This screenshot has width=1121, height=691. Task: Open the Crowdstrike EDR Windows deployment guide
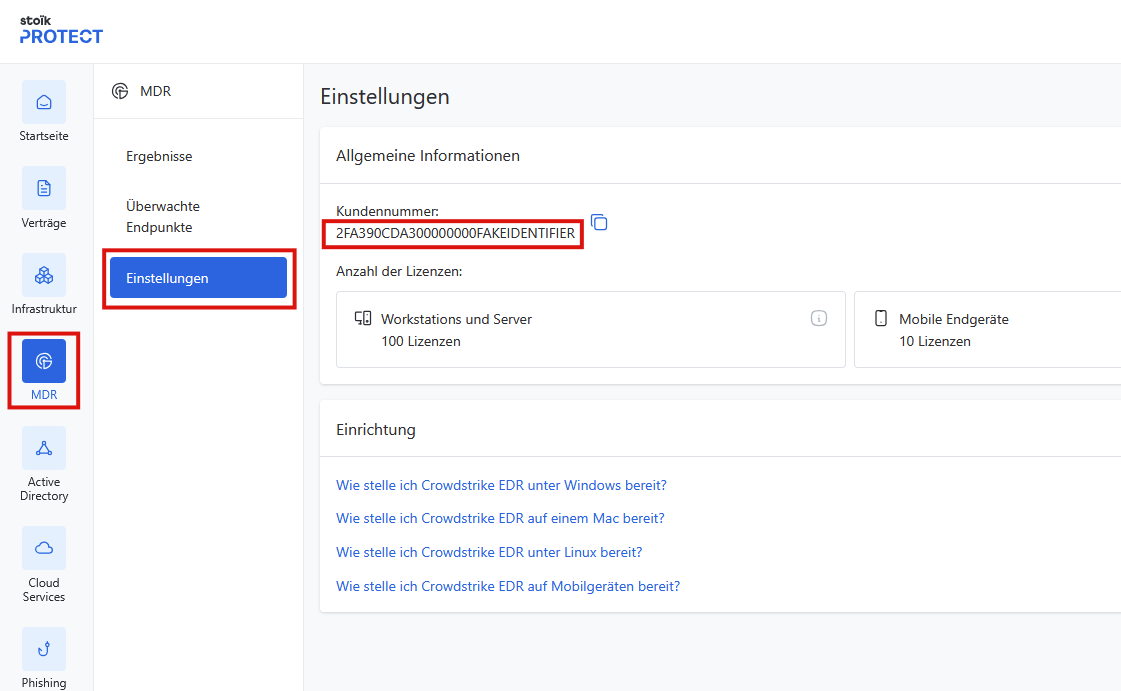[501, 485]
